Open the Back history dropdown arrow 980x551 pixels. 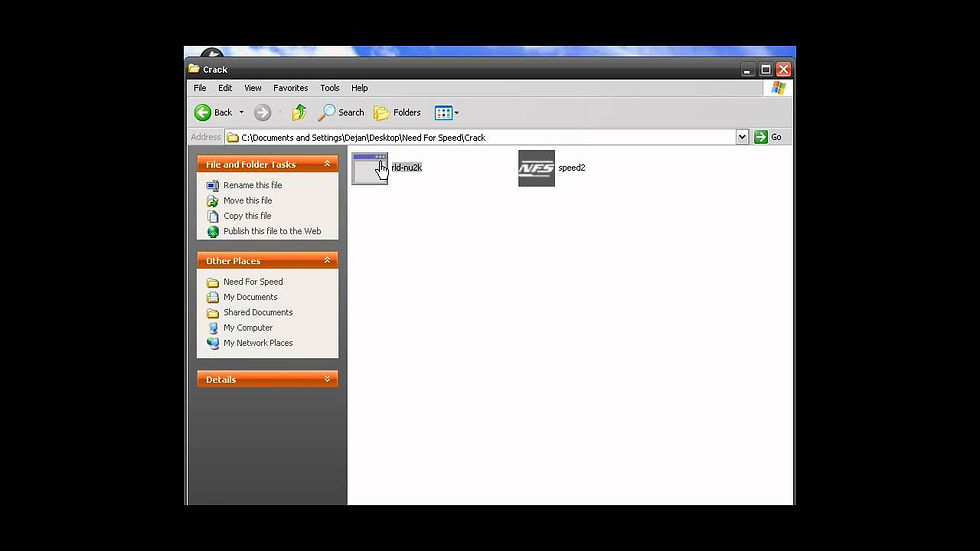coord(241,112)
